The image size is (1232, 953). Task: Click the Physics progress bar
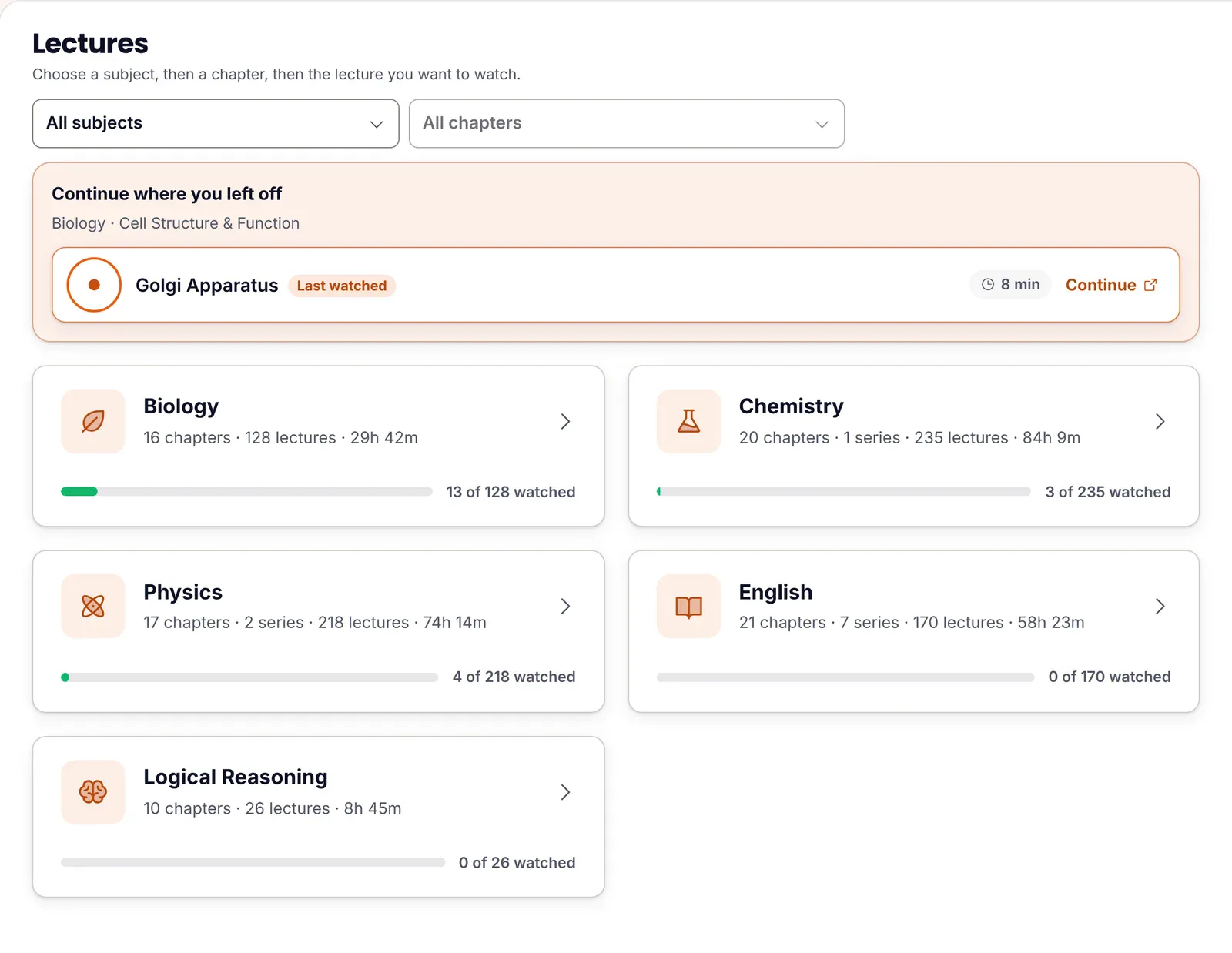click(x=249, y=677)
